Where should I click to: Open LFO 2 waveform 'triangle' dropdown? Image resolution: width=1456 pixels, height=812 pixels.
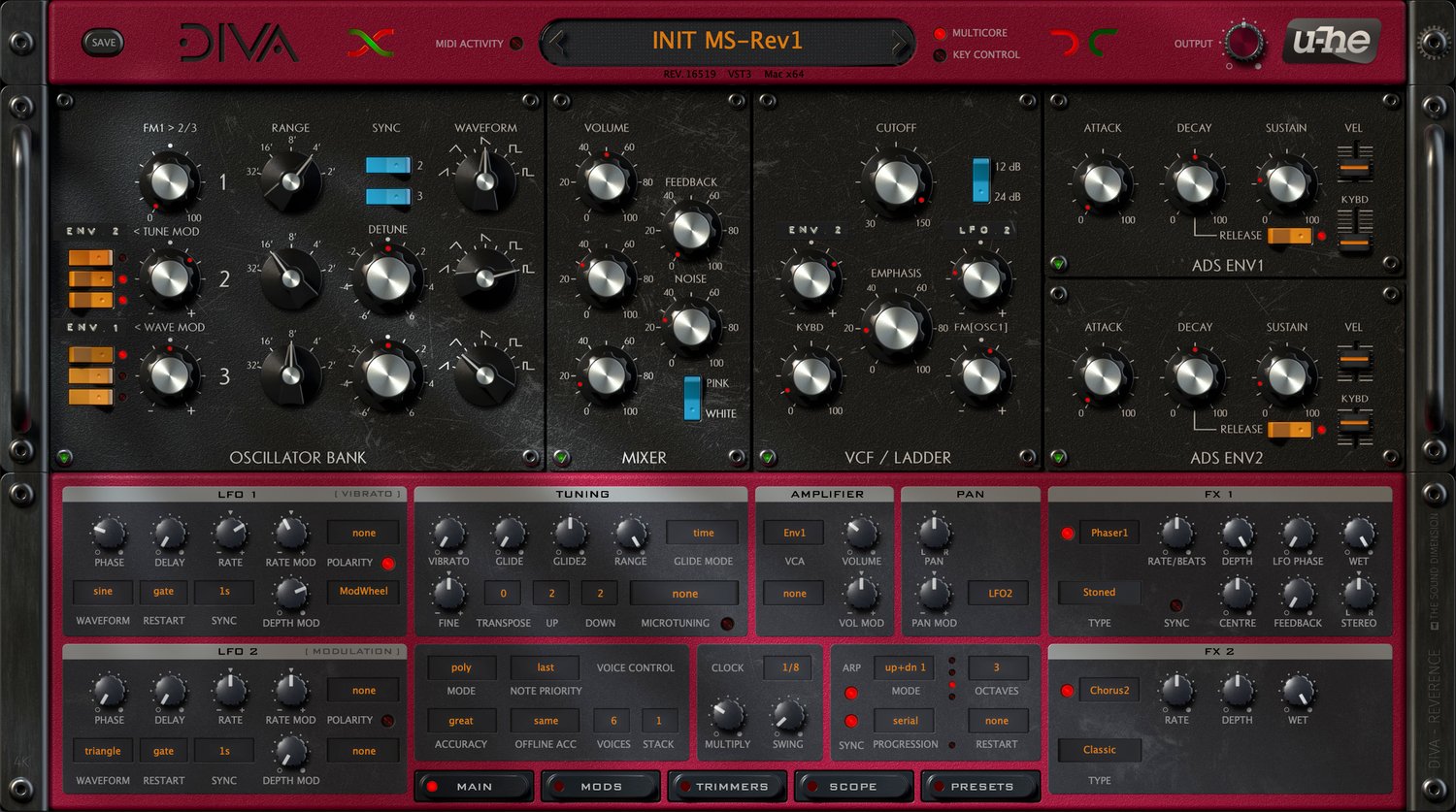point(103,751)
